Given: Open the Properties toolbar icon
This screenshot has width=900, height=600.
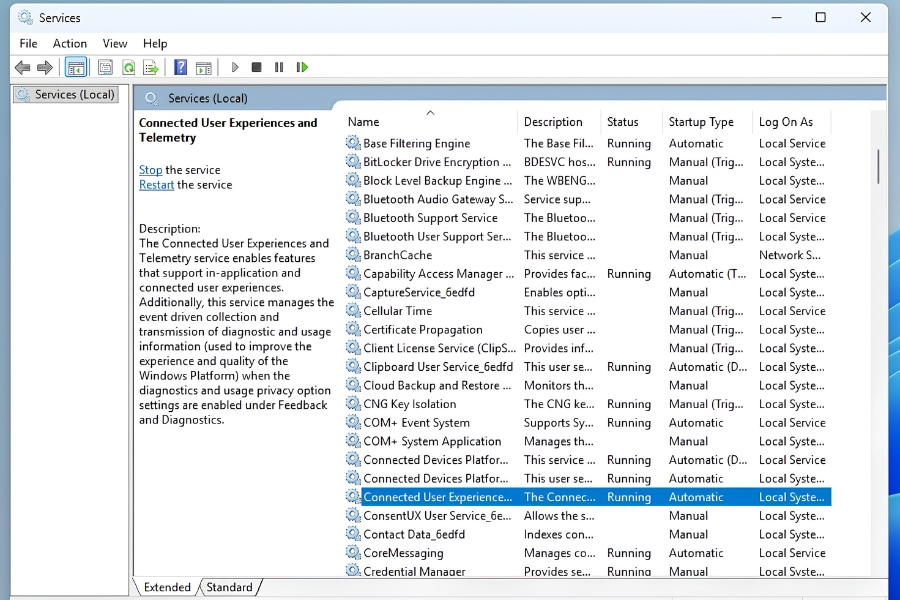Looking at the screenshot, I should click(105, 68).
